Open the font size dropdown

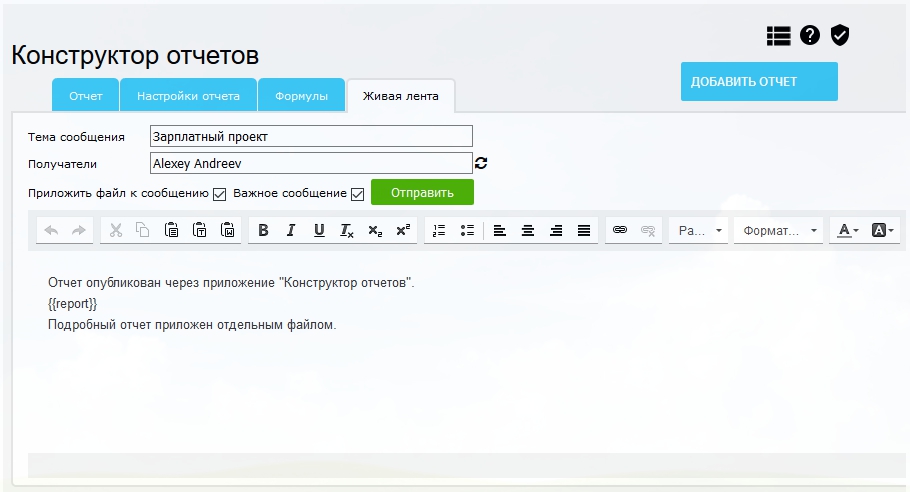[699, 230]
